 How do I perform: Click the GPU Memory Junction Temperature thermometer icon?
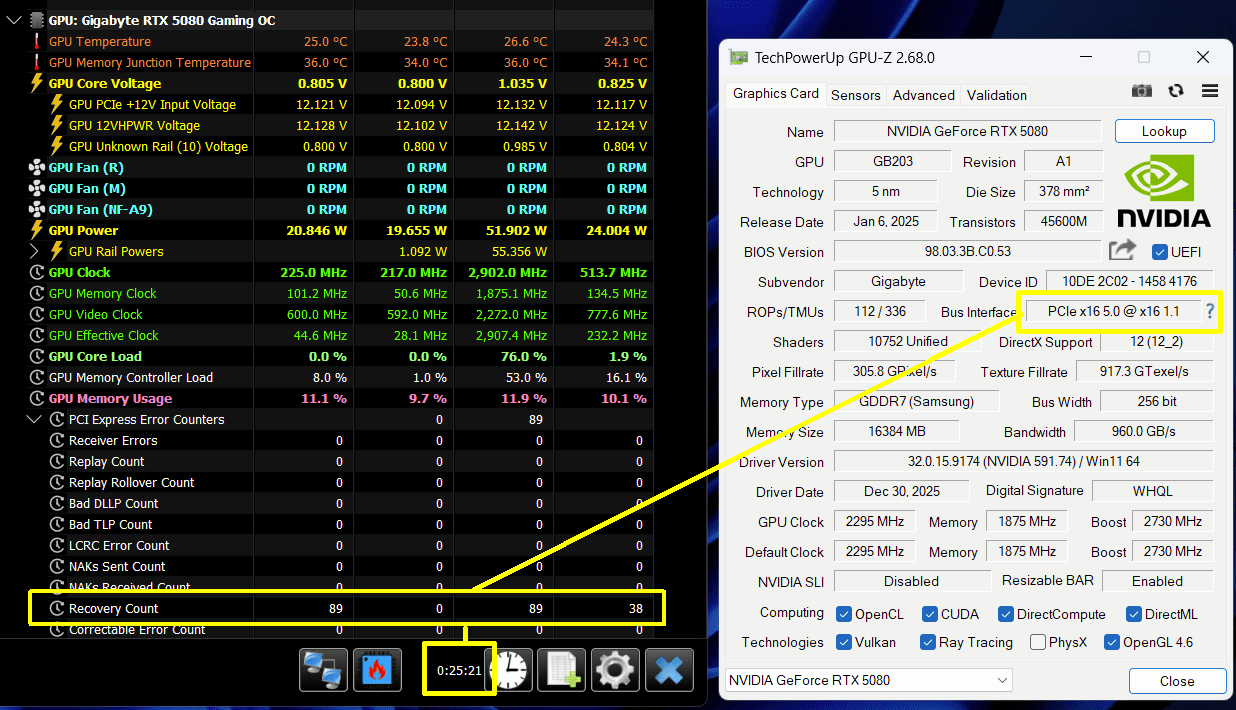[x=37, y=62]
